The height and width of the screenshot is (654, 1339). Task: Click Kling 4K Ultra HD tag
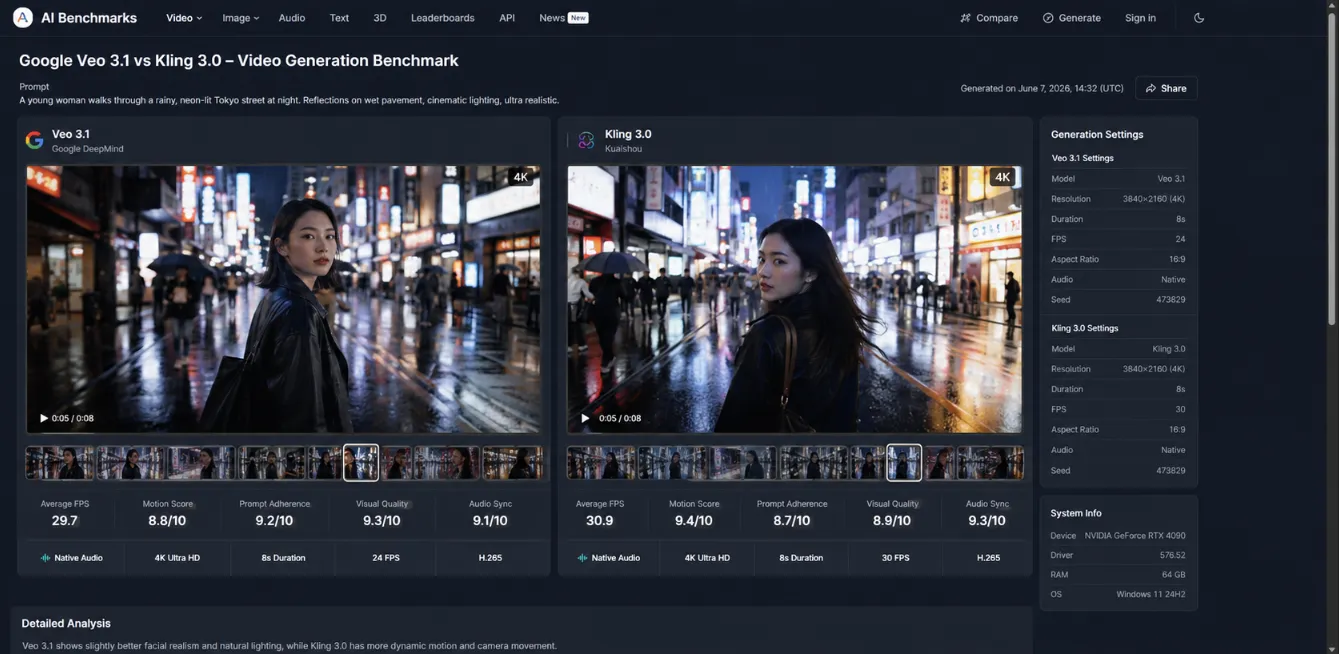pyautogui.click(x=707, y=558)
